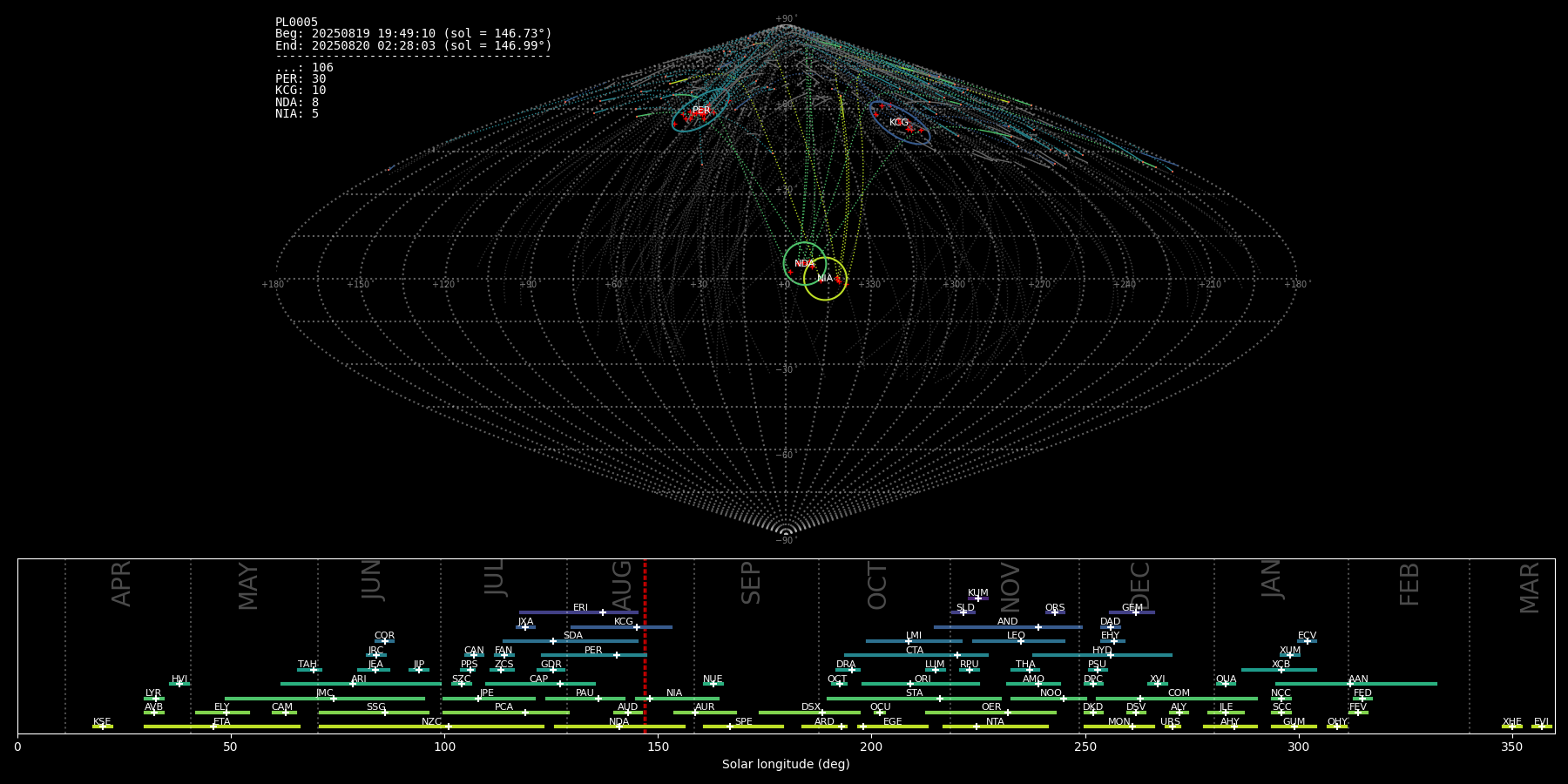1568x784 pixels.
Task: Click the STA shower label in timeline
Action: (x=914, y=693)
